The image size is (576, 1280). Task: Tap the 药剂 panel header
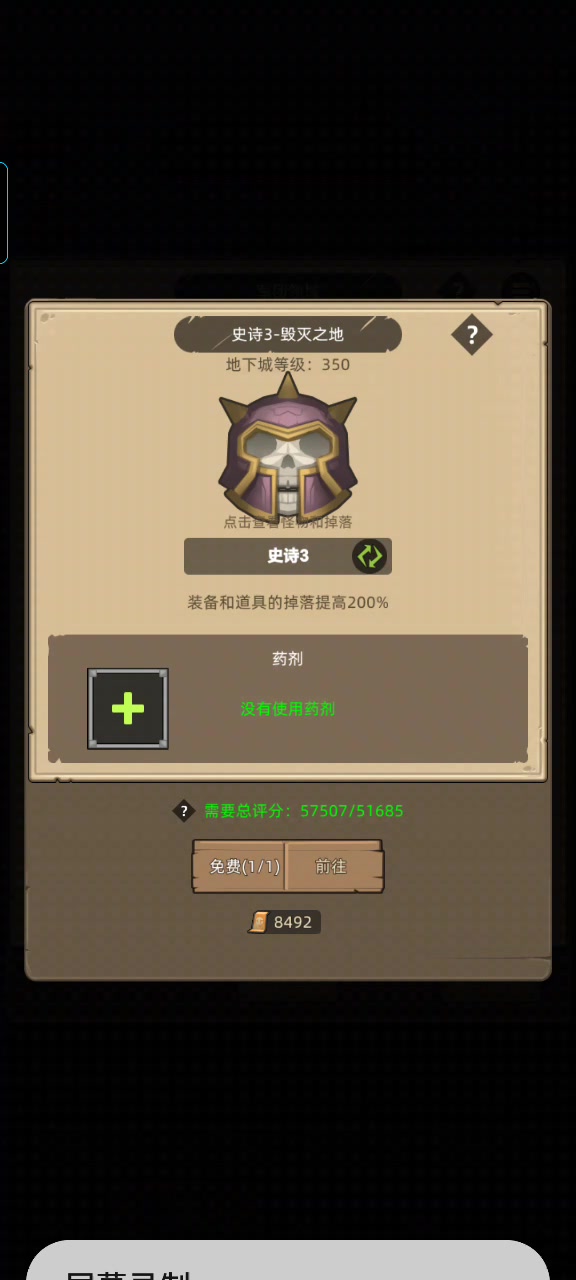click(x=288, y=659)
